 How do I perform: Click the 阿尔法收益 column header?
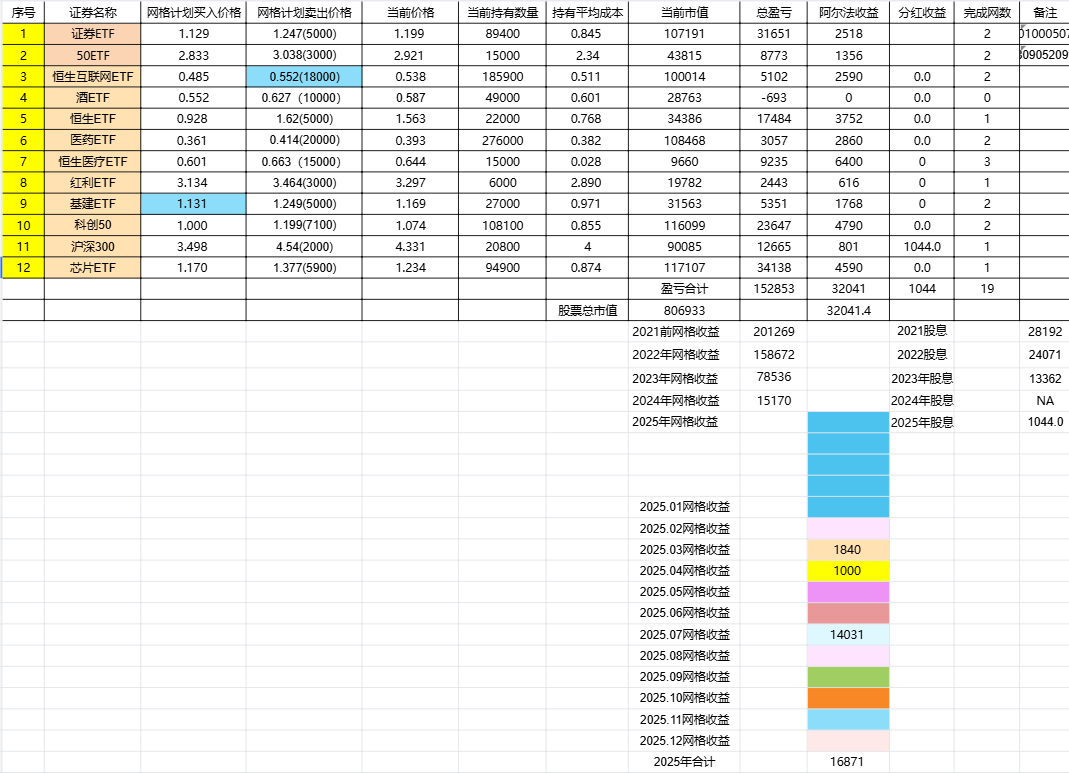[848, 13]
